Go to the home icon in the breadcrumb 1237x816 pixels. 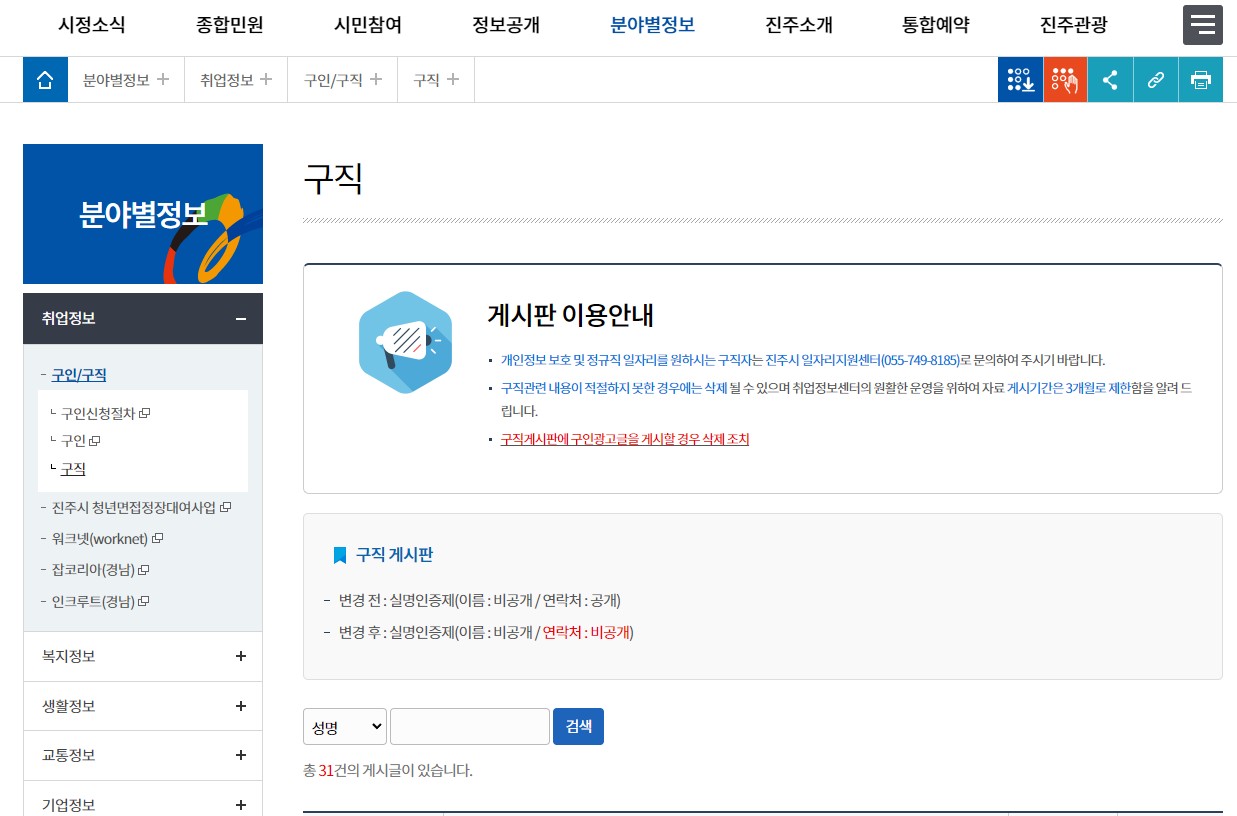tap(45, 80)
